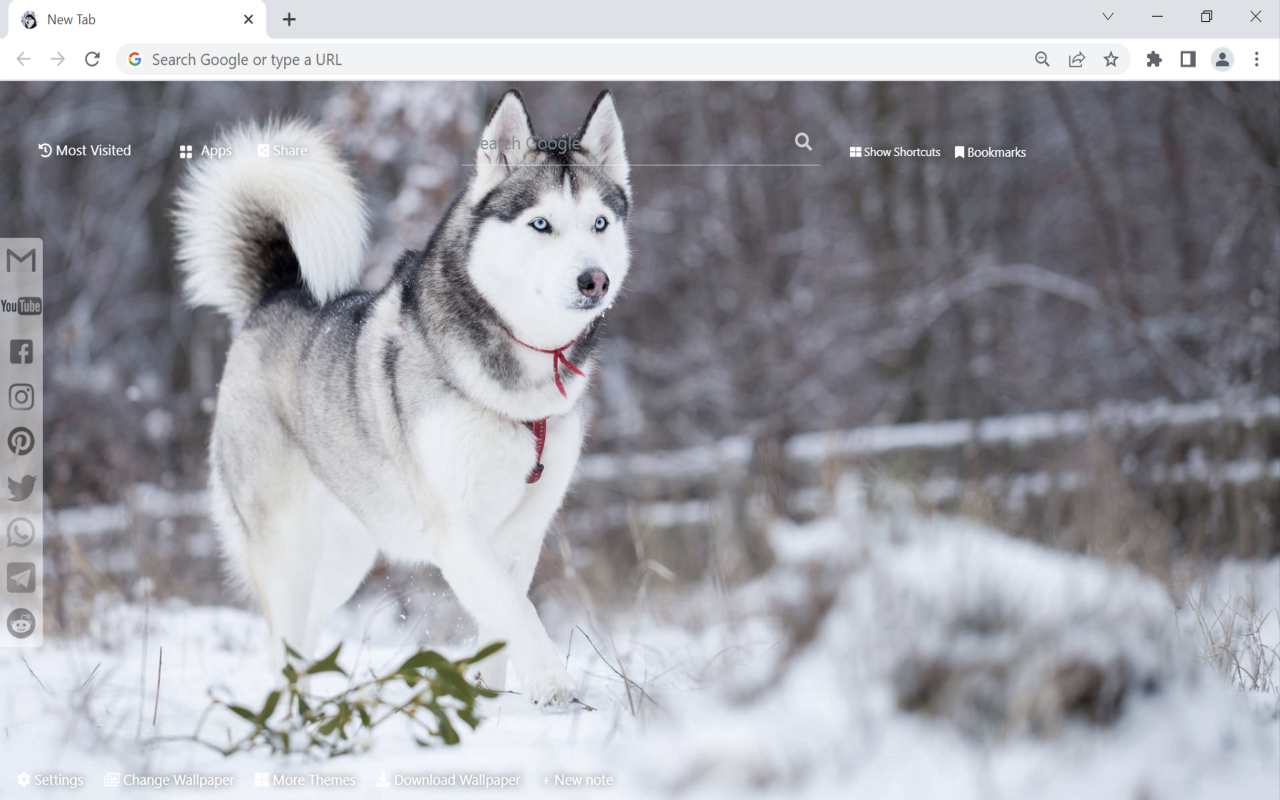The image size is (1280, 800).
Task: Expand the tab search chevron
Action: tap(1108, 16)
